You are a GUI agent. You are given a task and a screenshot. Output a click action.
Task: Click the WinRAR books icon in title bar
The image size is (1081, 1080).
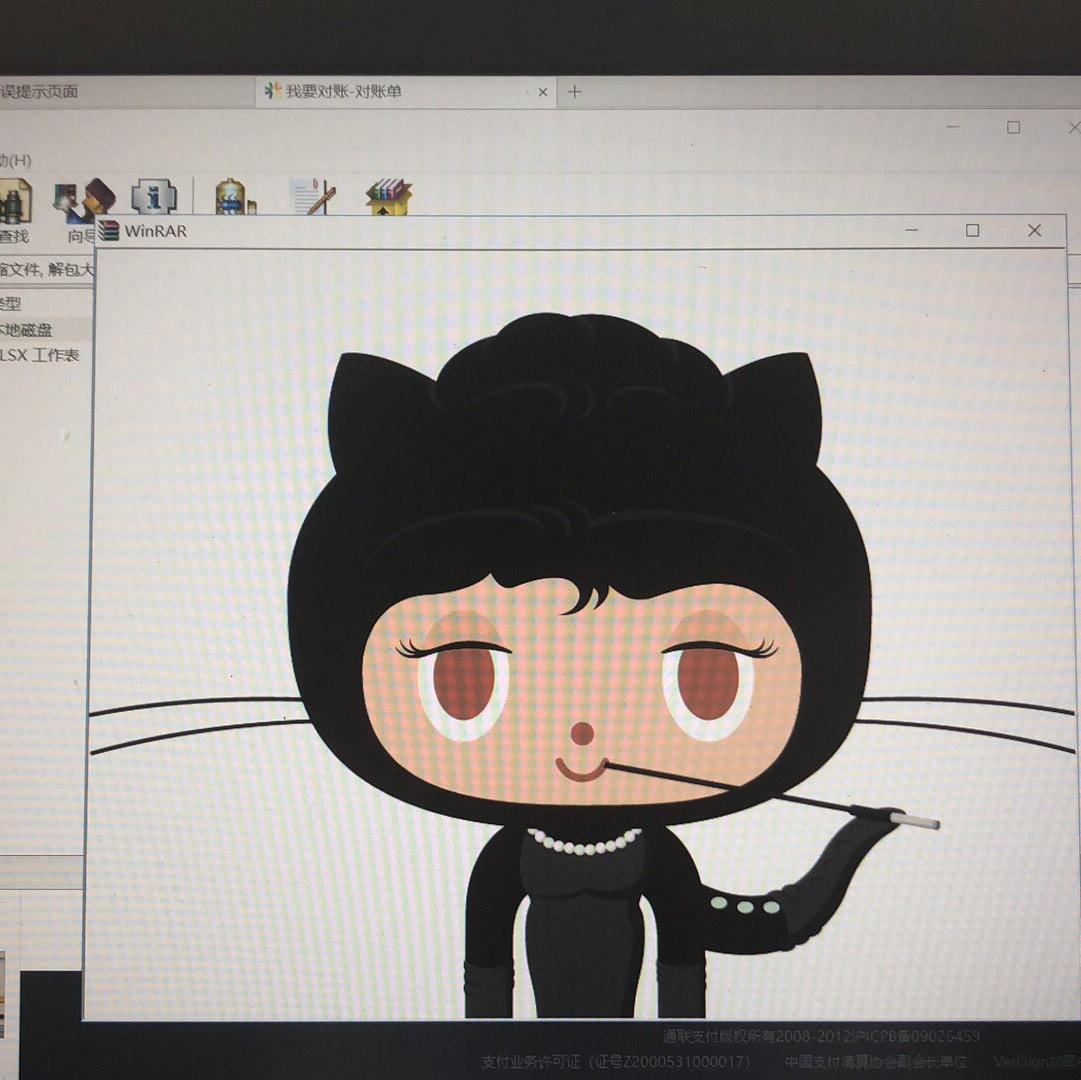[109, 231]
